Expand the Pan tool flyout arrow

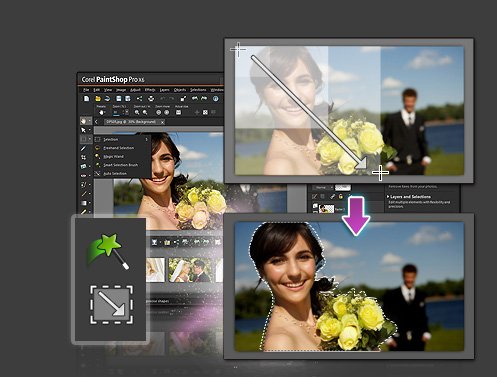[x=90, y=121]
